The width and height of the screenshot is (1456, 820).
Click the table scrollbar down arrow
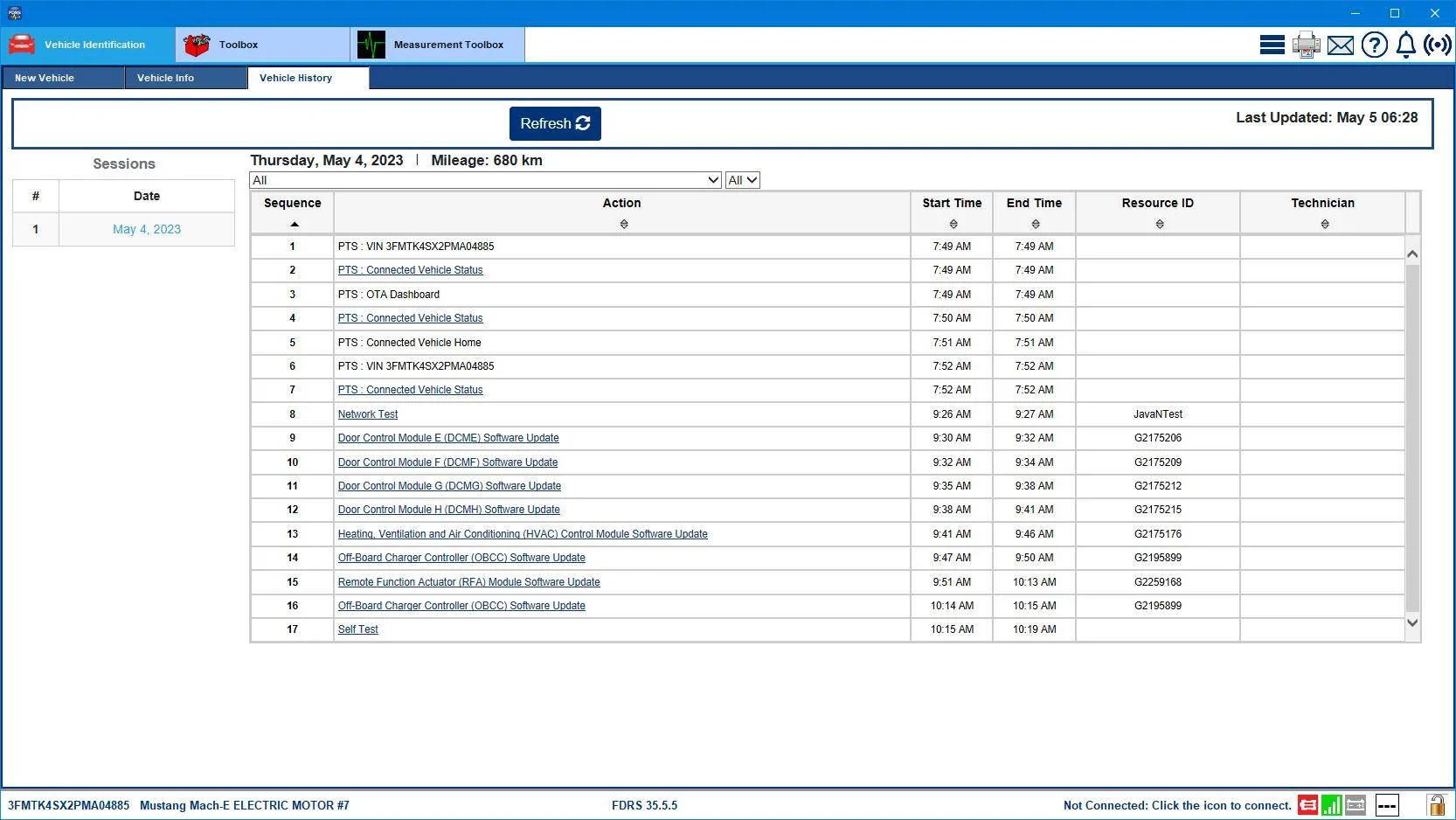click(1412, 622)
